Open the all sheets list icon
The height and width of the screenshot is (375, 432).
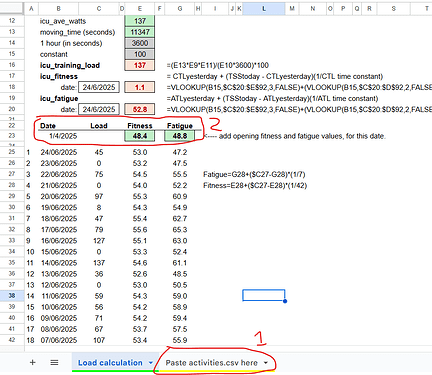[54, 362]
